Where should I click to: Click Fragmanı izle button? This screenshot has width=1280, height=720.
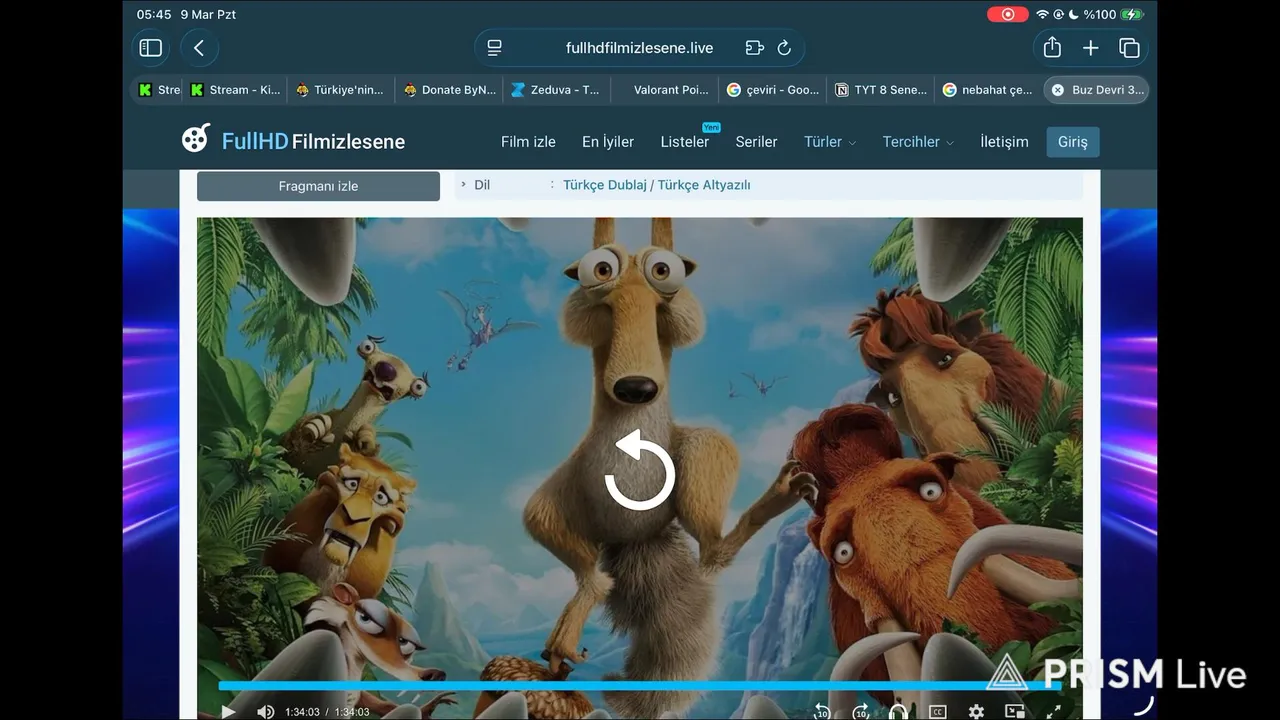pos(318,186)
